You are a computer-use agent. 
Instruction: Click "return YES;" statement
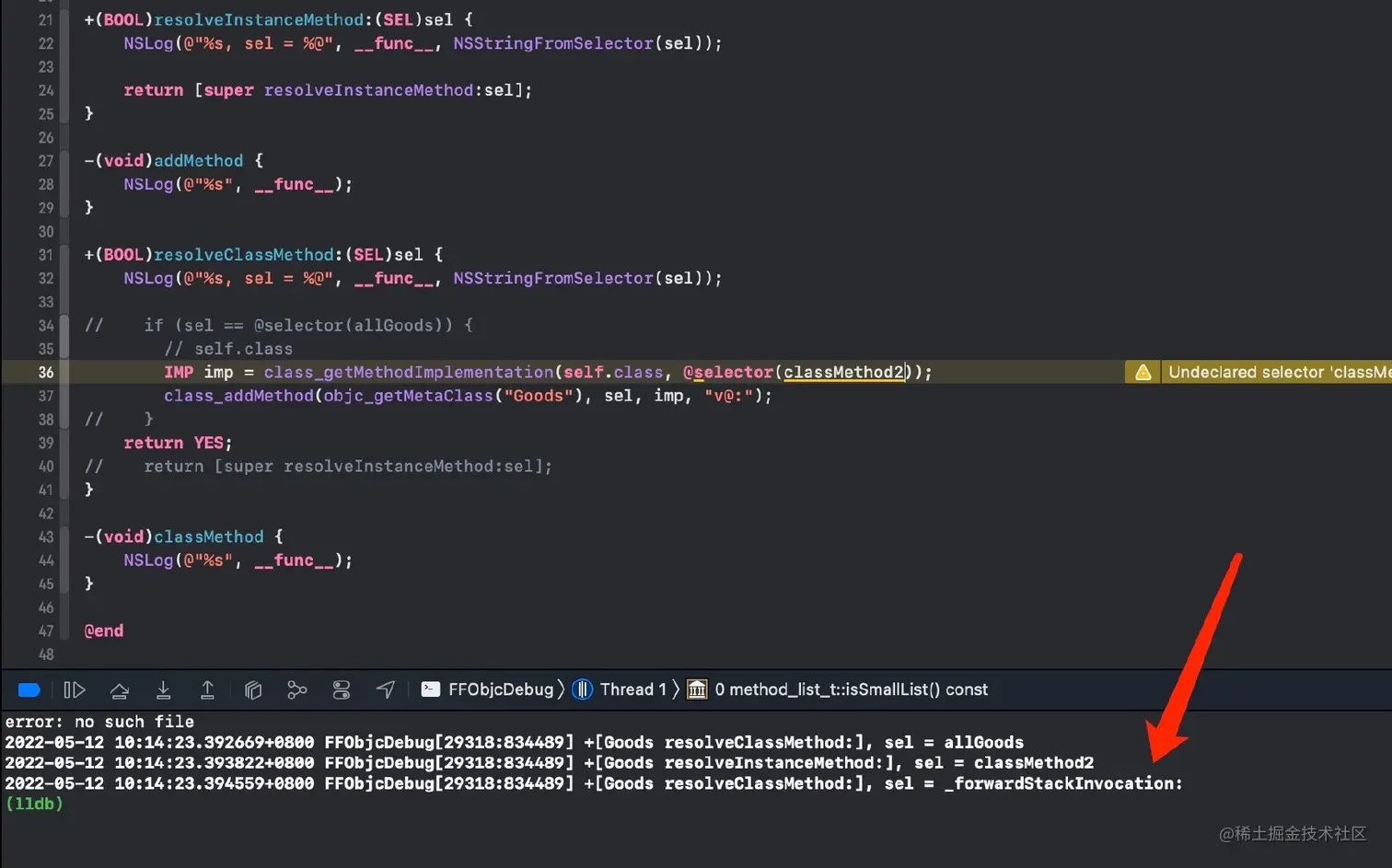[179, 443]
